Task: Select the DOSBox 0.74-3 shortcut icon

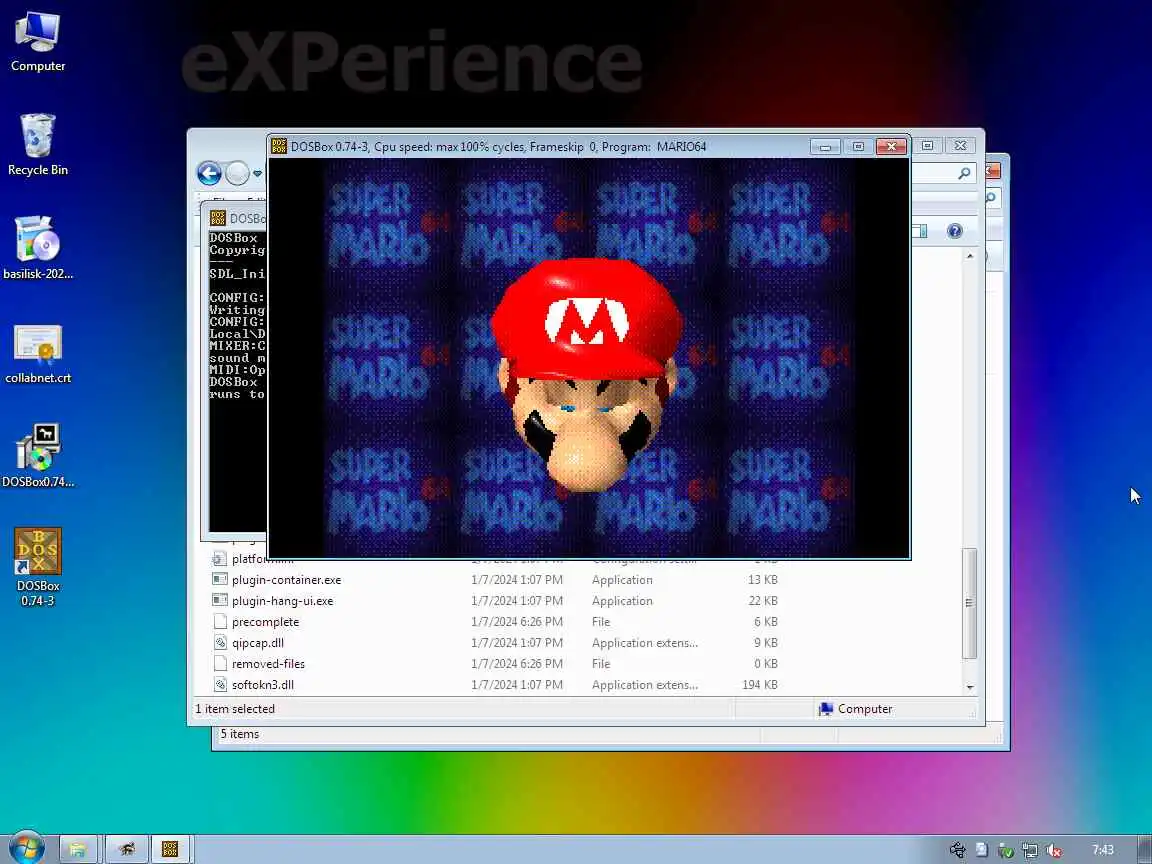Action: [x=37, y=567]
